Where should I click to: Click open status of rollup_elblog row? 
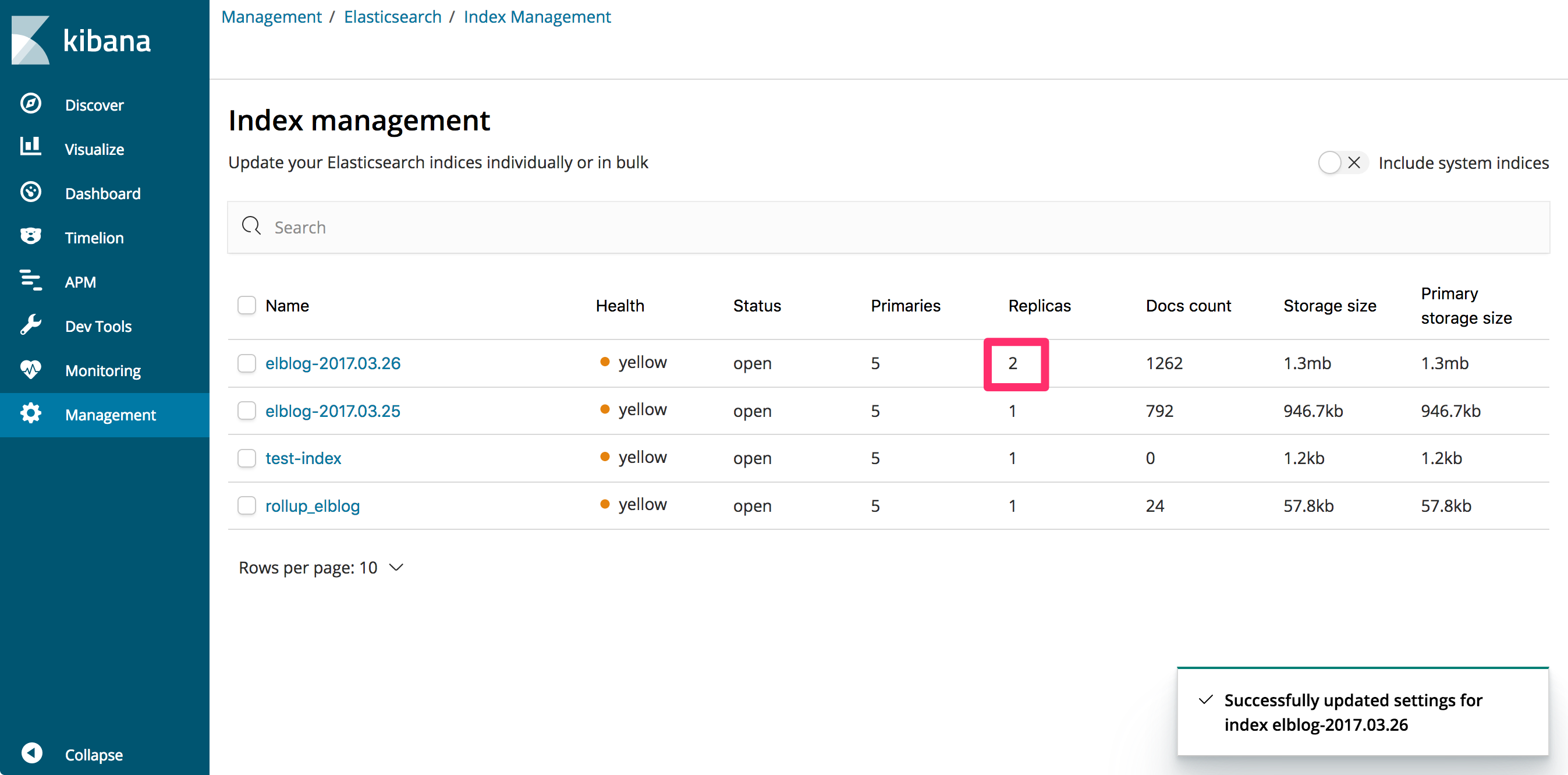(752, 506)
